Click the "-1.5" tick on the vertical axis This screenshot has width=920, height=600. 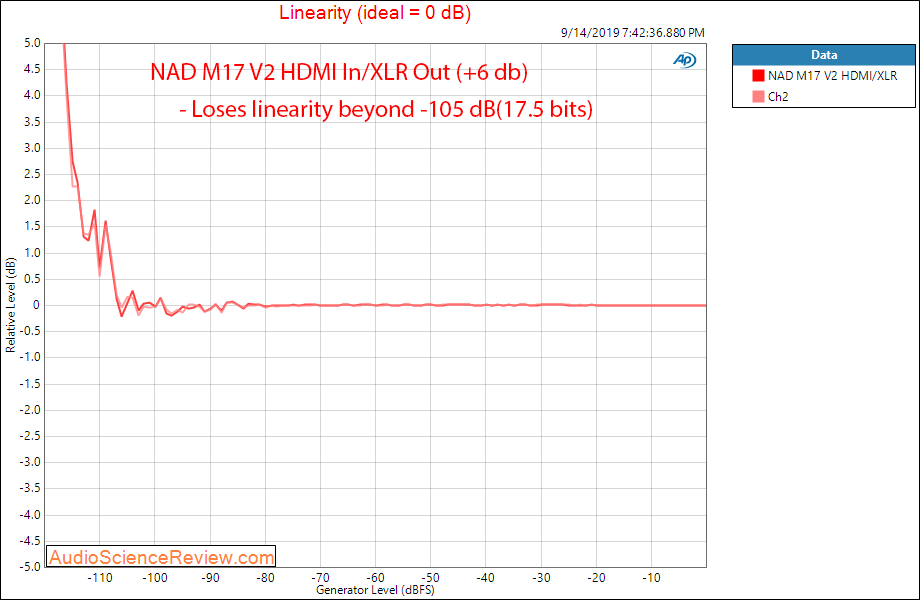click(31, 384)
